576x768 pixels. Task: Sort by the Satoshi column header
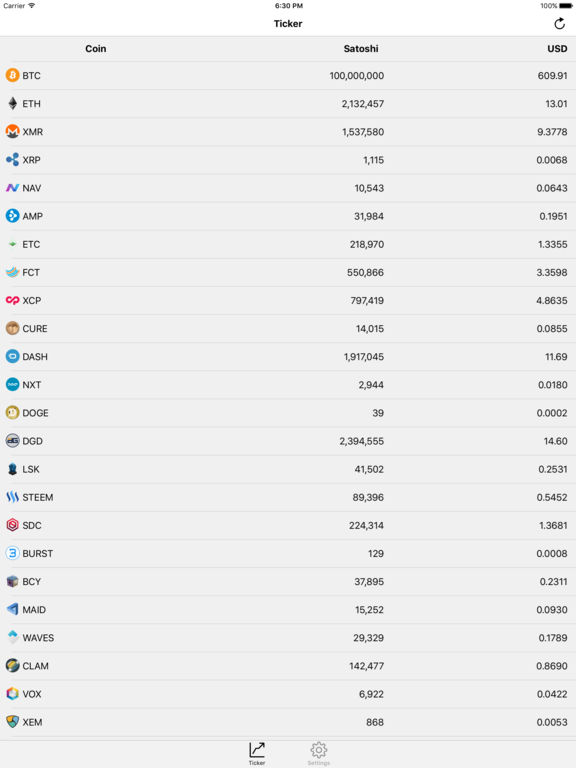(x=361, y=48)
